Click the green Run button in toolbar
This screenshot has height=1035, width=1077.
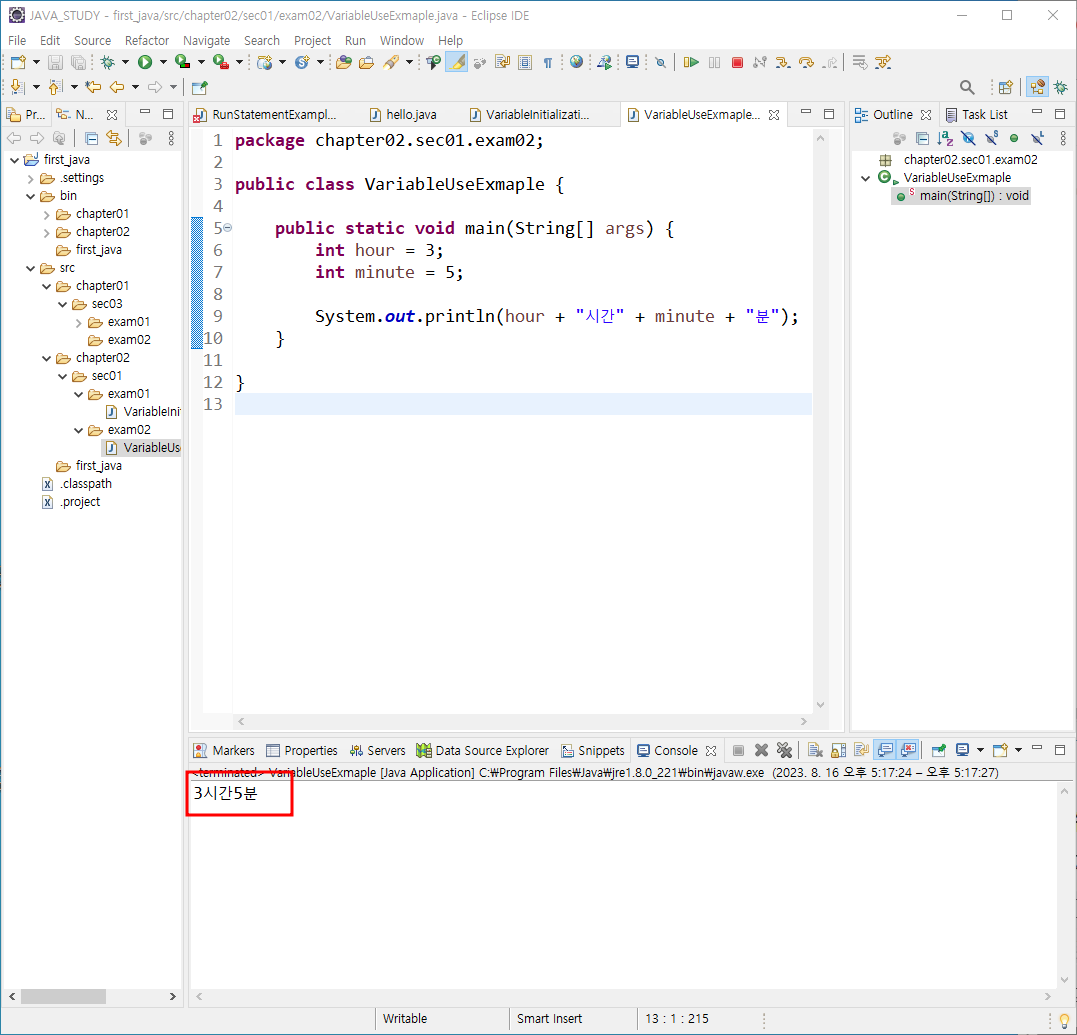pyautogui.click(x=145, y=62)
